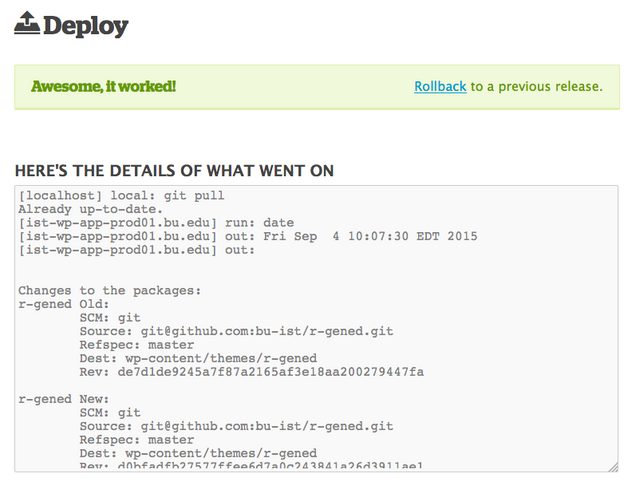
Task: Click the "to a previous release." text
Action: point(537,86)
